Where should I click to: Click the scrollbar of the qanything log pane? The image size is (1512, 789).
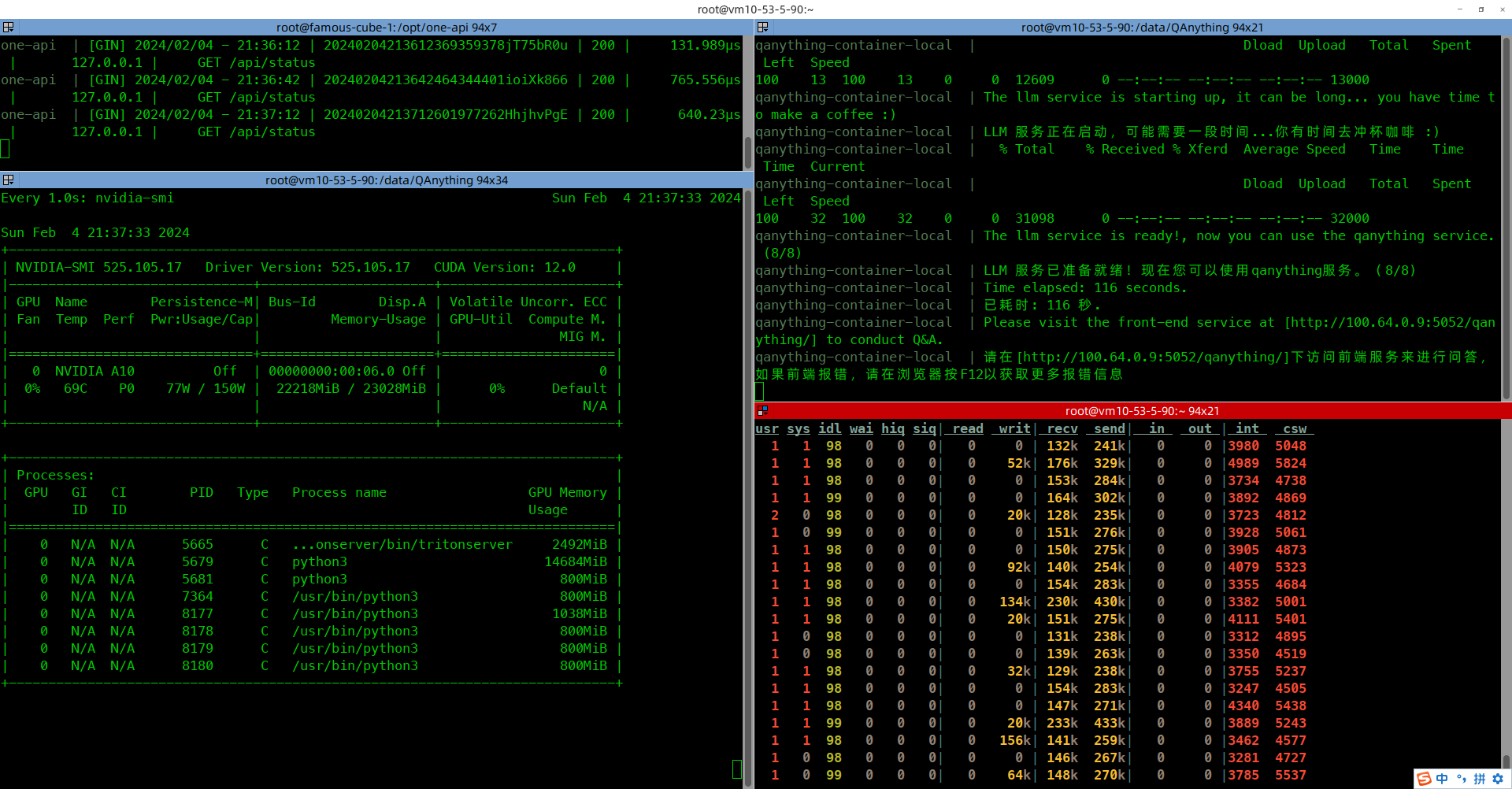tap(1506, 218)
